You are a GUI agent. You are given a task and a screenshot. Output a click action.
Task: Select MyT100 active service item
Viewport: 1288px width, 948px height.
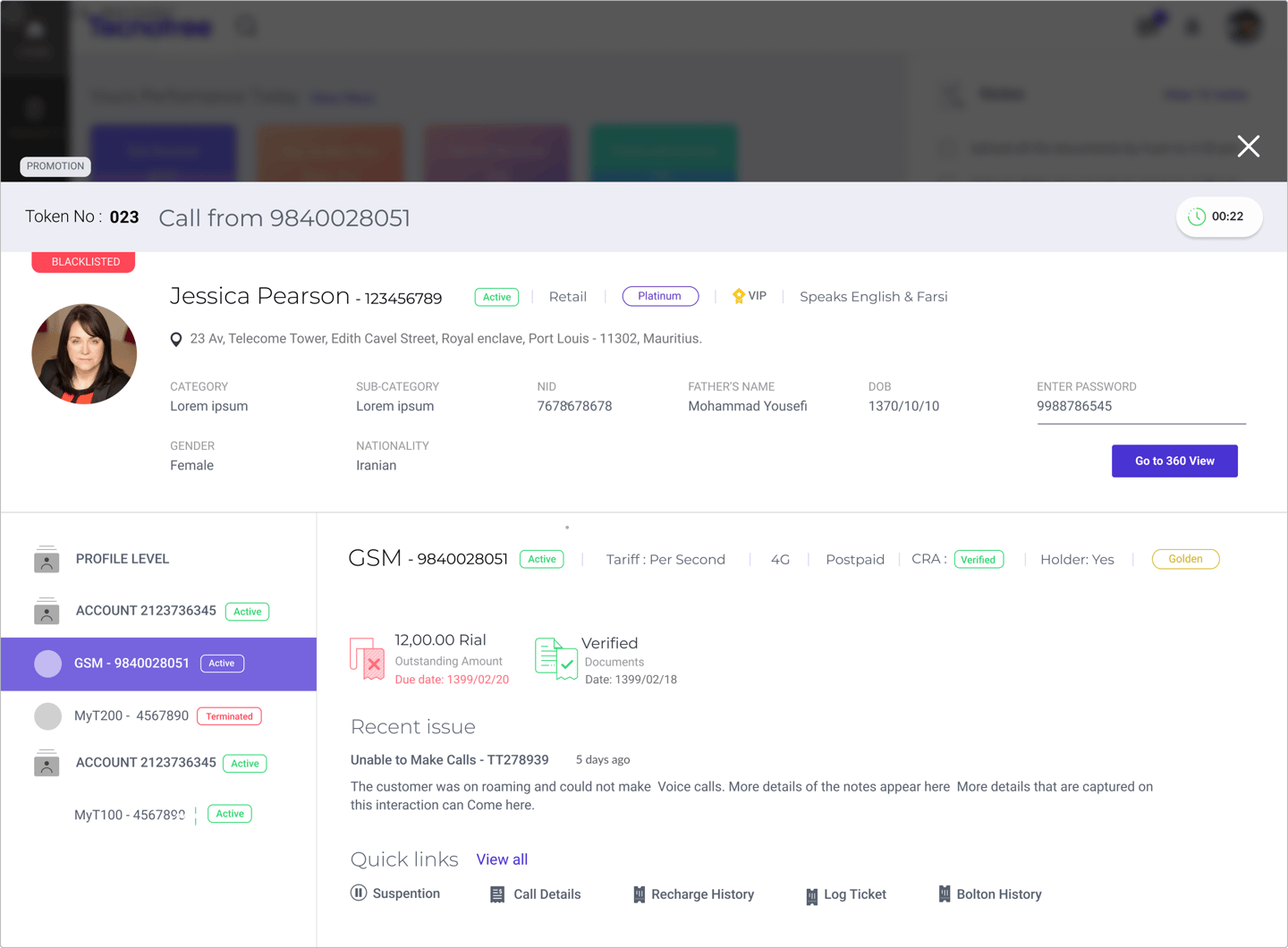coord(130,815)
